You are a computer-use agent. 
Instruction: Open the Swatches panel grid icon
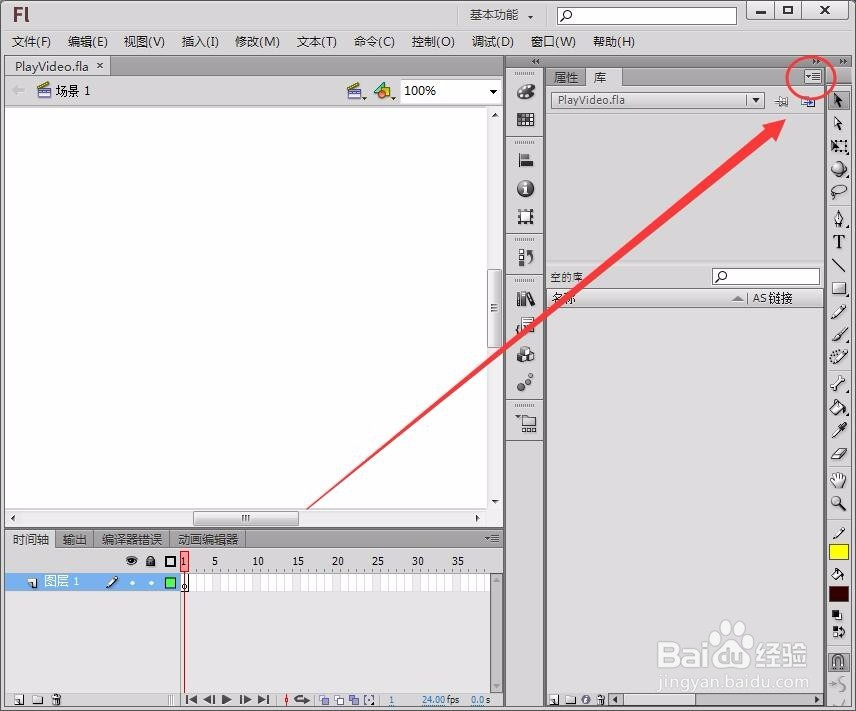tap(525, 119)
